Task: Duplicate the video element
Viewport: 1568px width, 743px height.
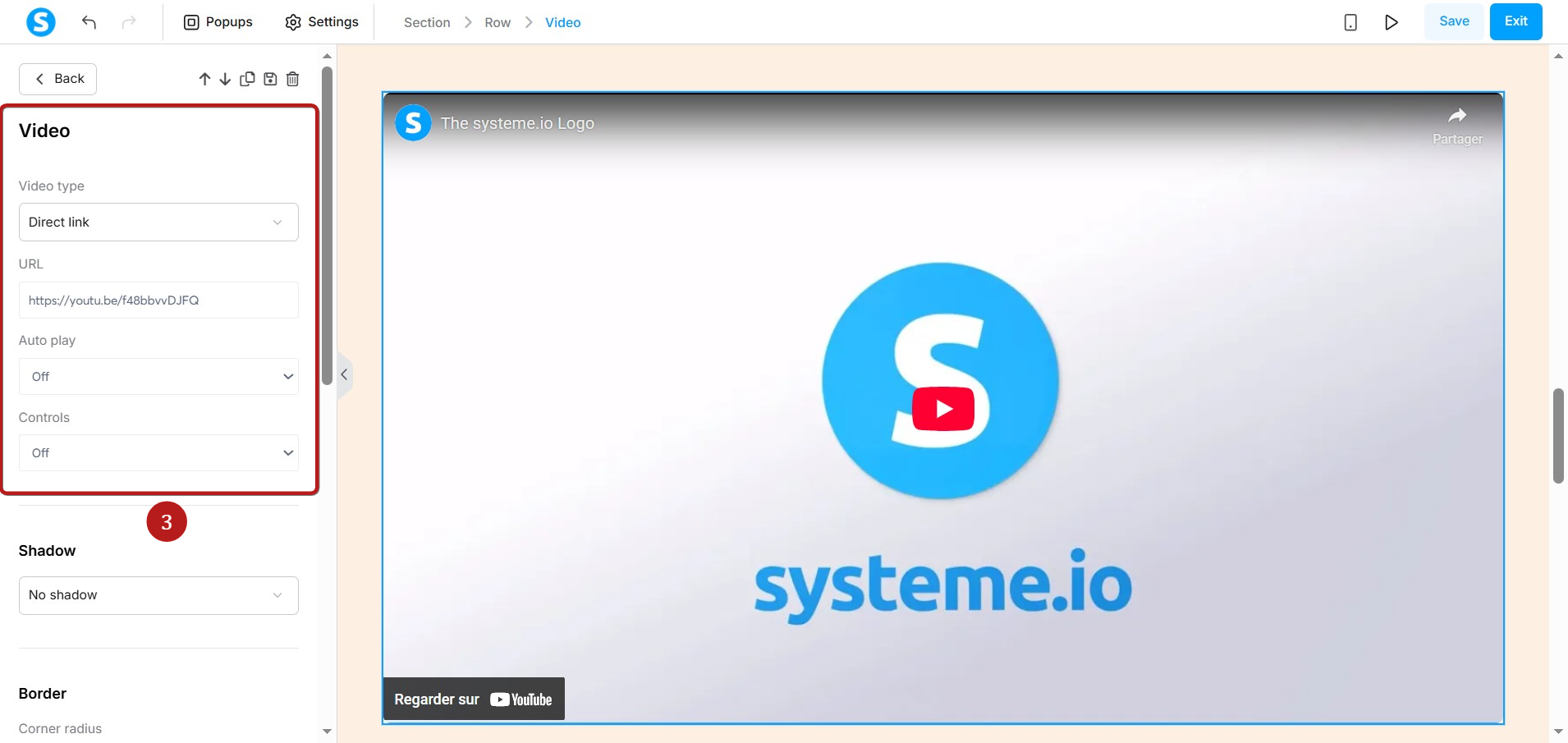Action: (x=247, y=79)
